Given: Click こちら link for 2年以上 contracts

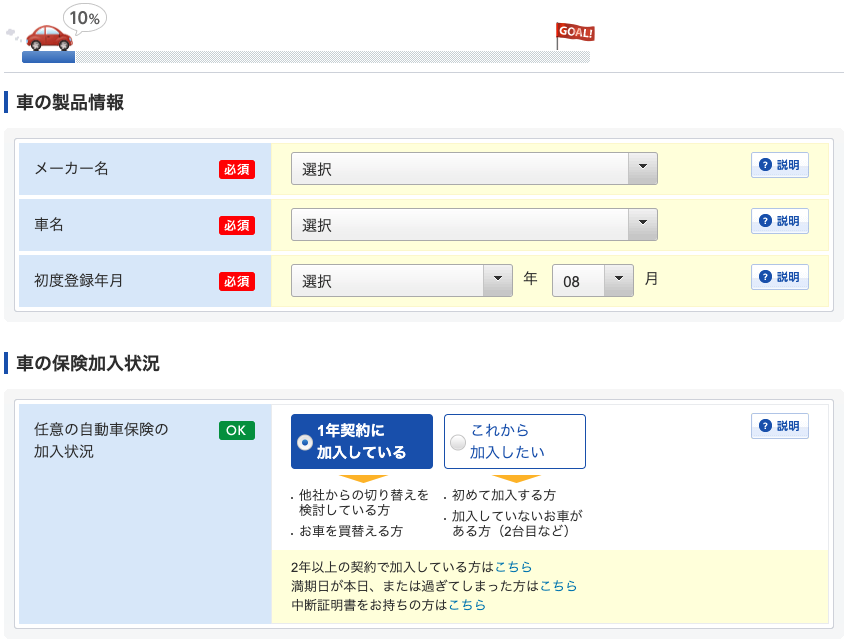Looking at the screenshot, I should (513, 567).
